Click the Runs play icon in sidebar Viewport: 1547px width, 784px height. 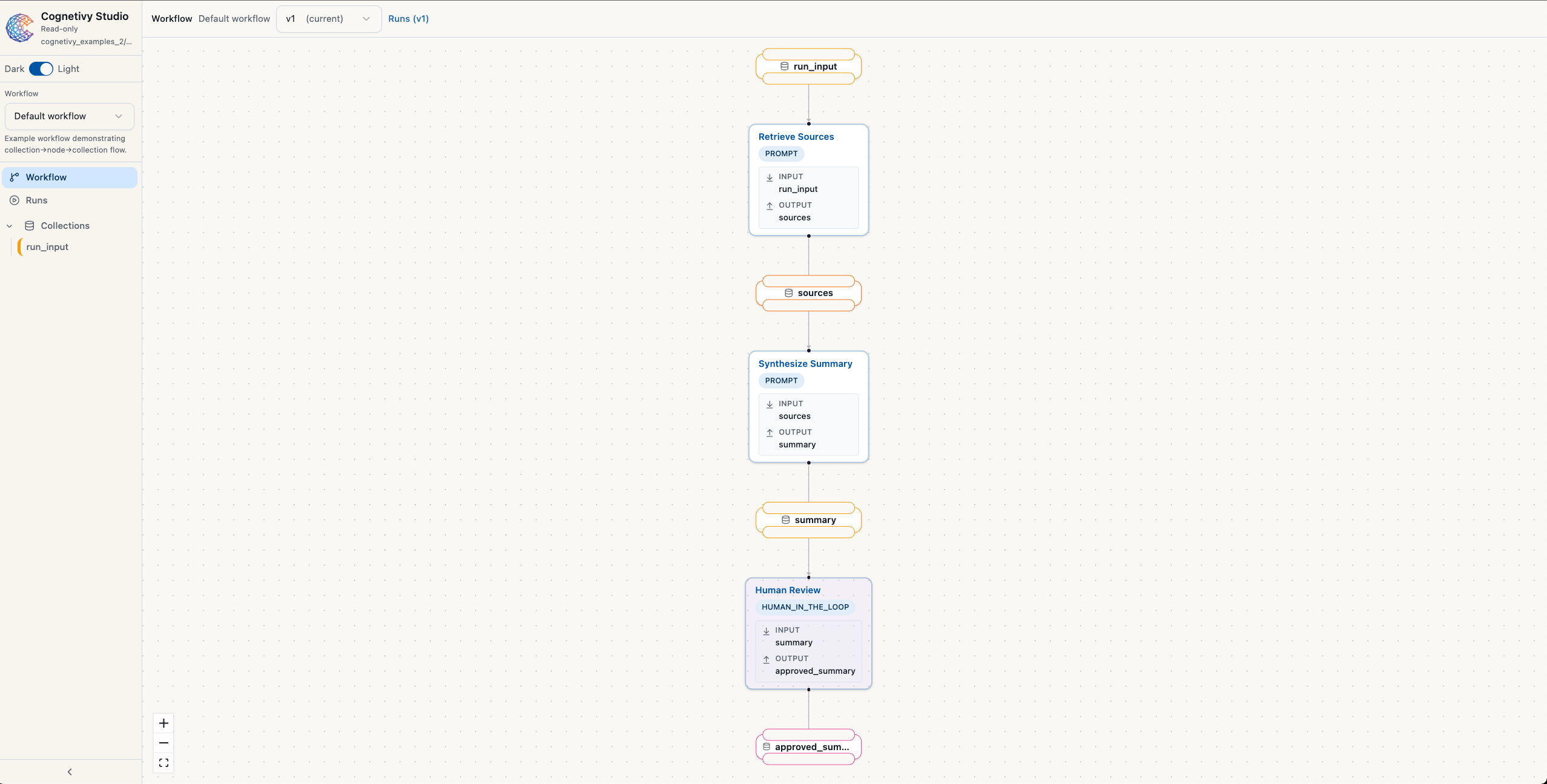(15, 200)
